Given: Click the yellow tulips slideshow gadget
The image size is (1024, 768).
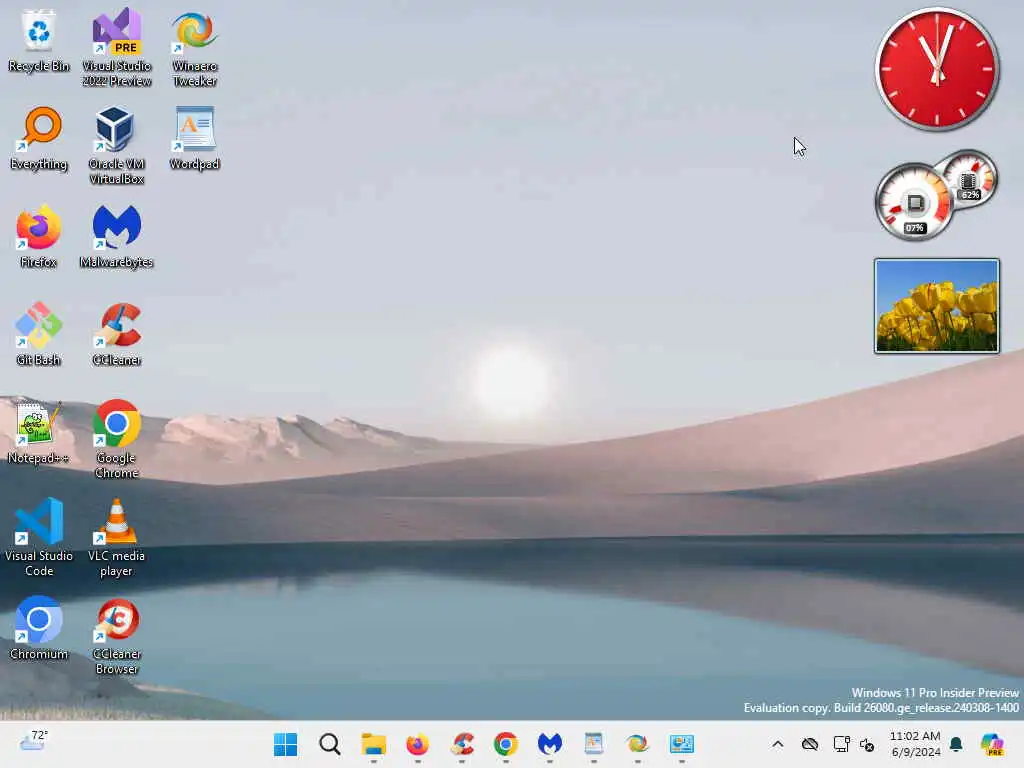Looking at the screenshot, I should click(x=936, y=306).
